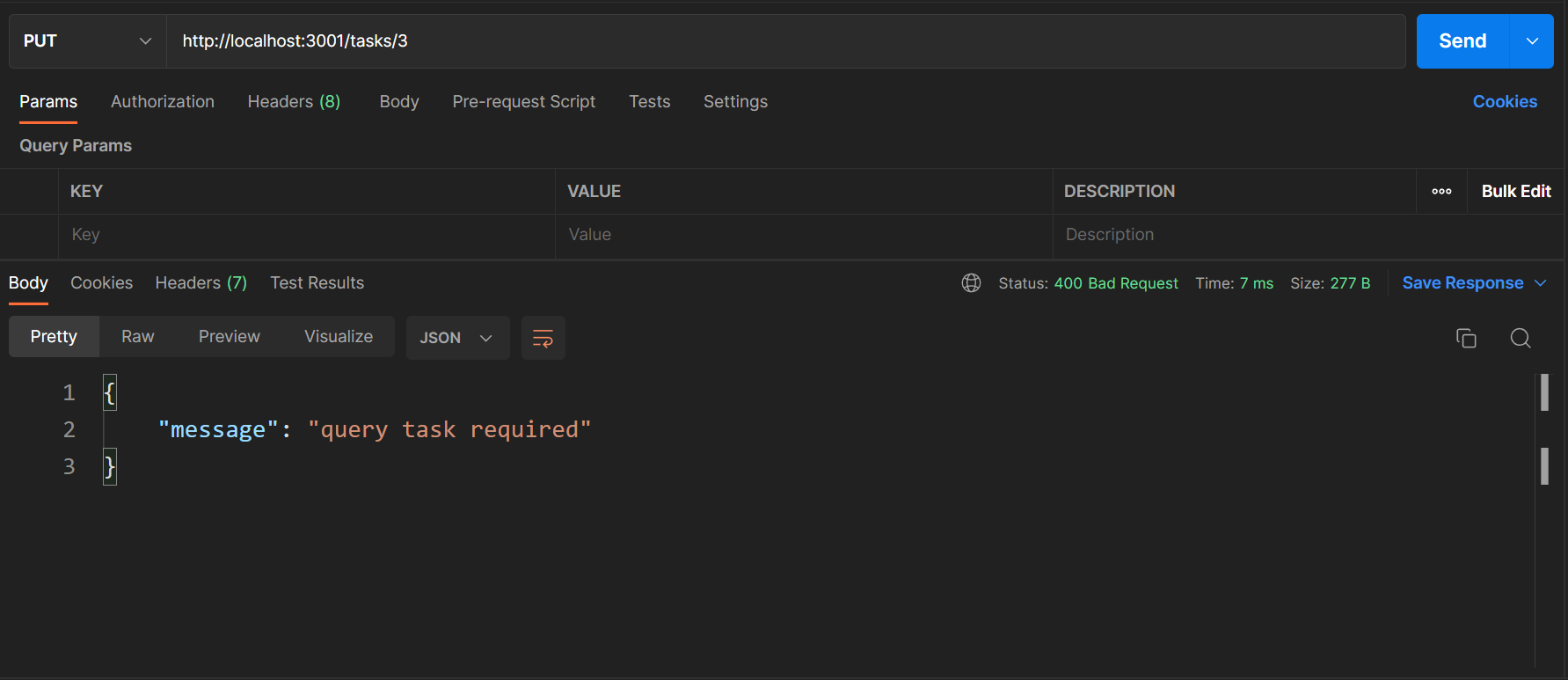Expand the Send options arrow
Screen dimensions: 1568x680
coord(1532,41)
